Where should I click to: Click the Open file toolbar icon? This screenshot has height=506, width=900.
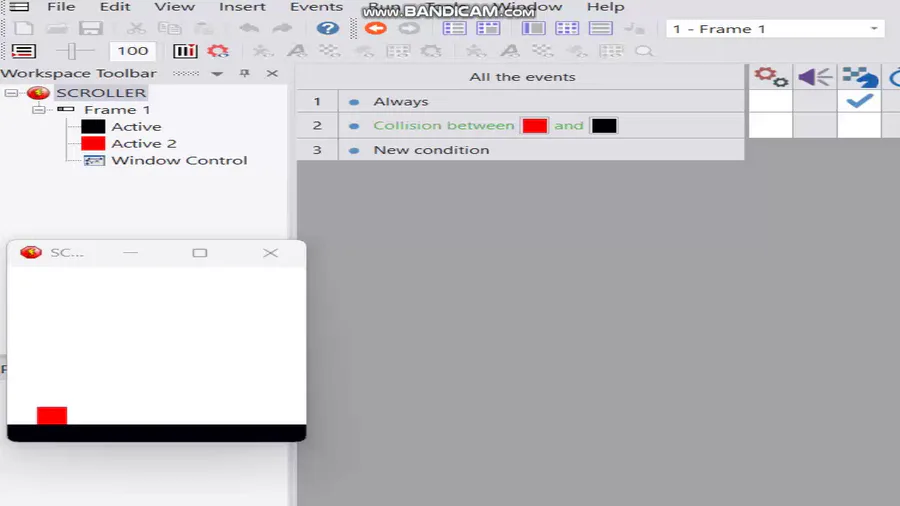click(57, 28)
